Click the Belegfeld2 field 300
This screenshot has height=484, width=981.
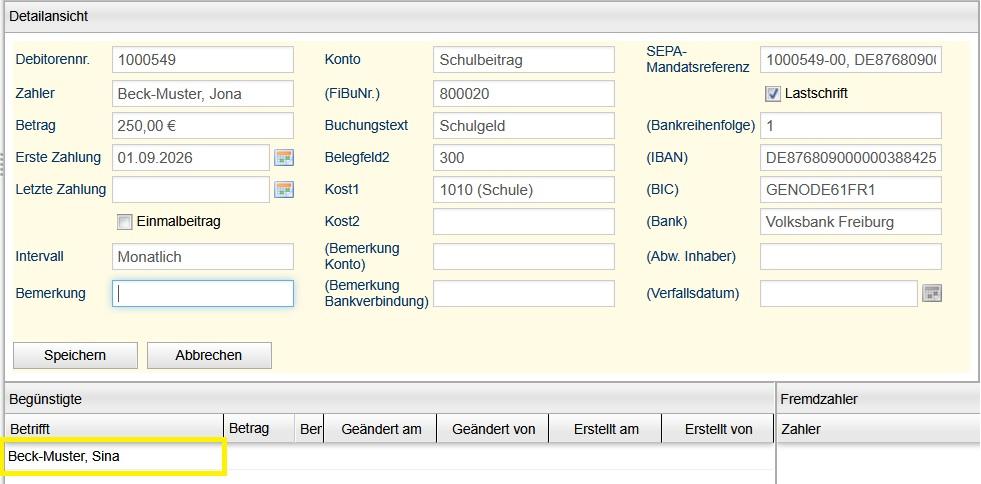tap(524, 158)
